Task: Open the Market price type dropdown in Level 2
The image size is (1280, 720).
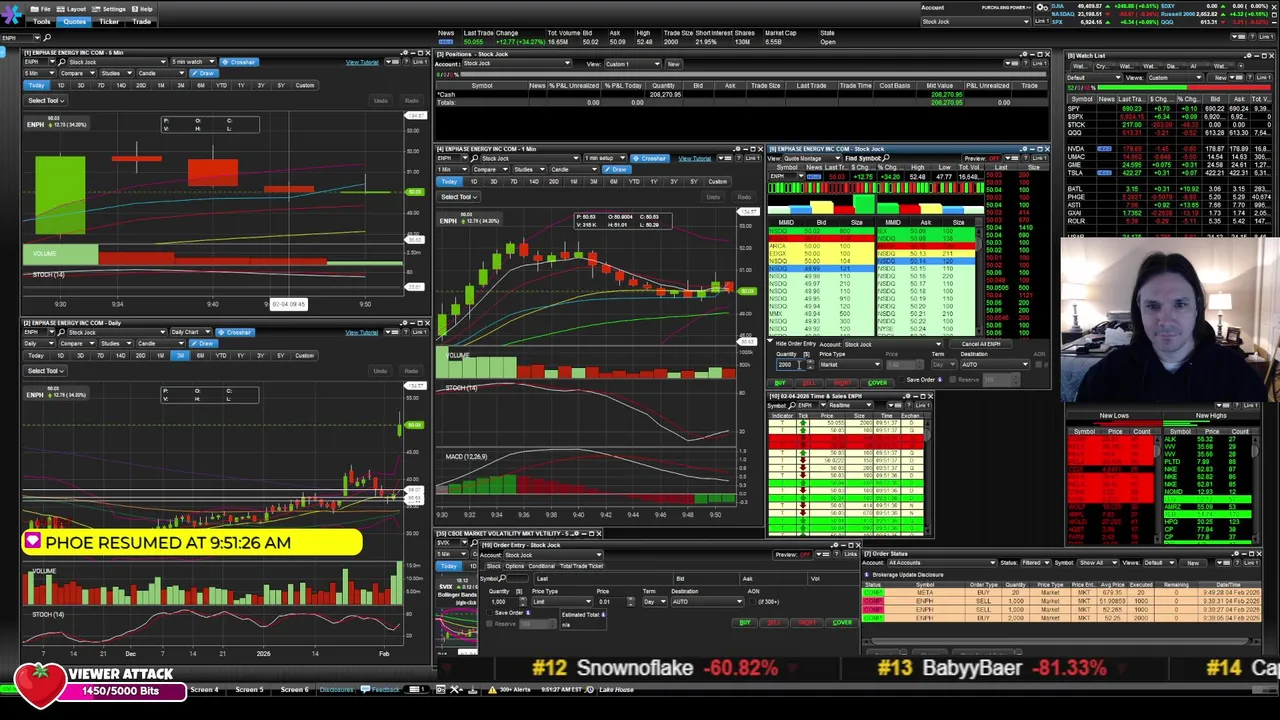Action: click(850, 365)
